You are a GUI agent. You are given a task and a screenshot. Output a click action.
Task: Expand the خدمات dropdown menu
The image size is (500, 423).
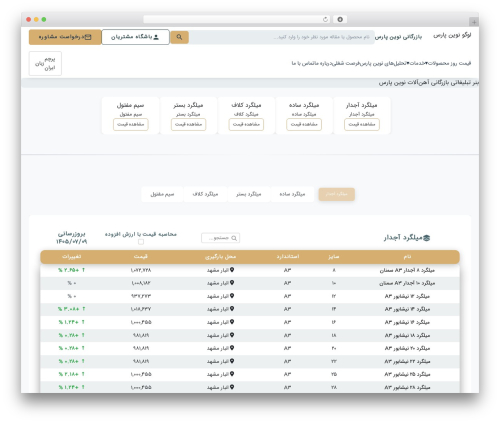[416, 63]
